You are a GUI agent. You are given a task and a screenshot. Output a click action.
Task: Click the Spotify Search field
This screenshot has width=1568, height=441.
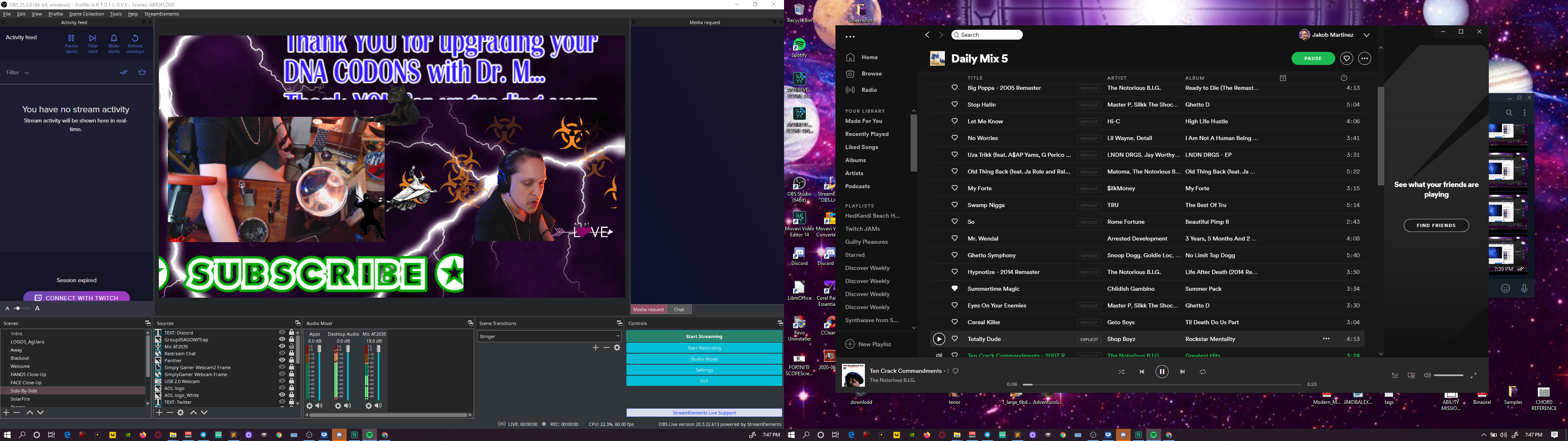(x=987, y=35)
